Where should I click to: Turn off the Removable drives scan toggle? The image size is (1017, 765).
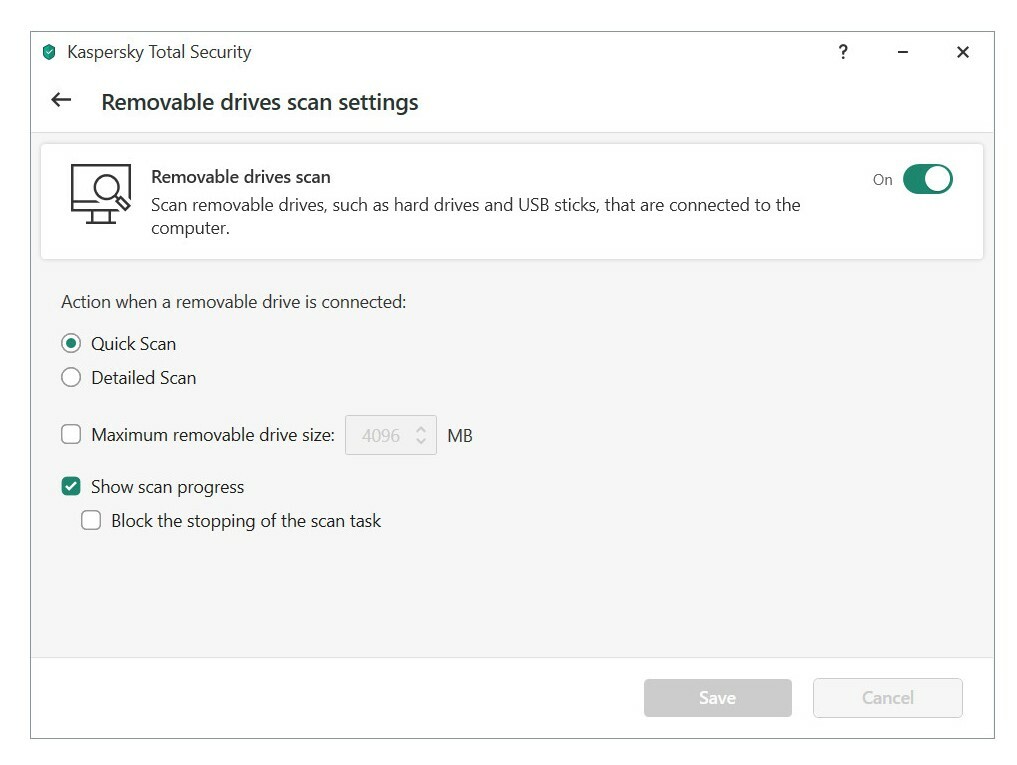coord(927,180)
